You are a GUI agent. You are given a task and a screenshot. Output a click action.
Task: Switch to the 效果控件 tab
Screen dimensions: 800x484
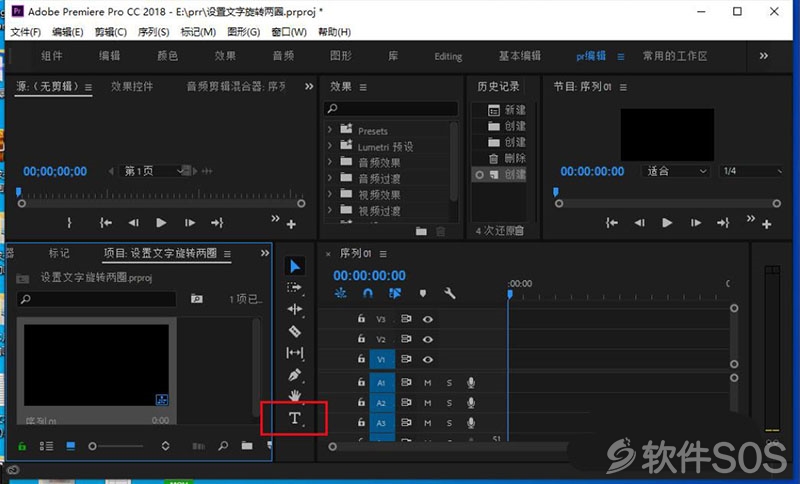tap(132, 87)
